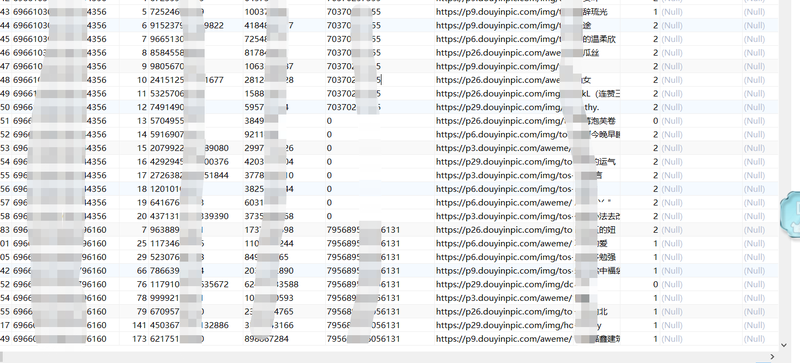Select the cell containing sequence number 25

128,244
